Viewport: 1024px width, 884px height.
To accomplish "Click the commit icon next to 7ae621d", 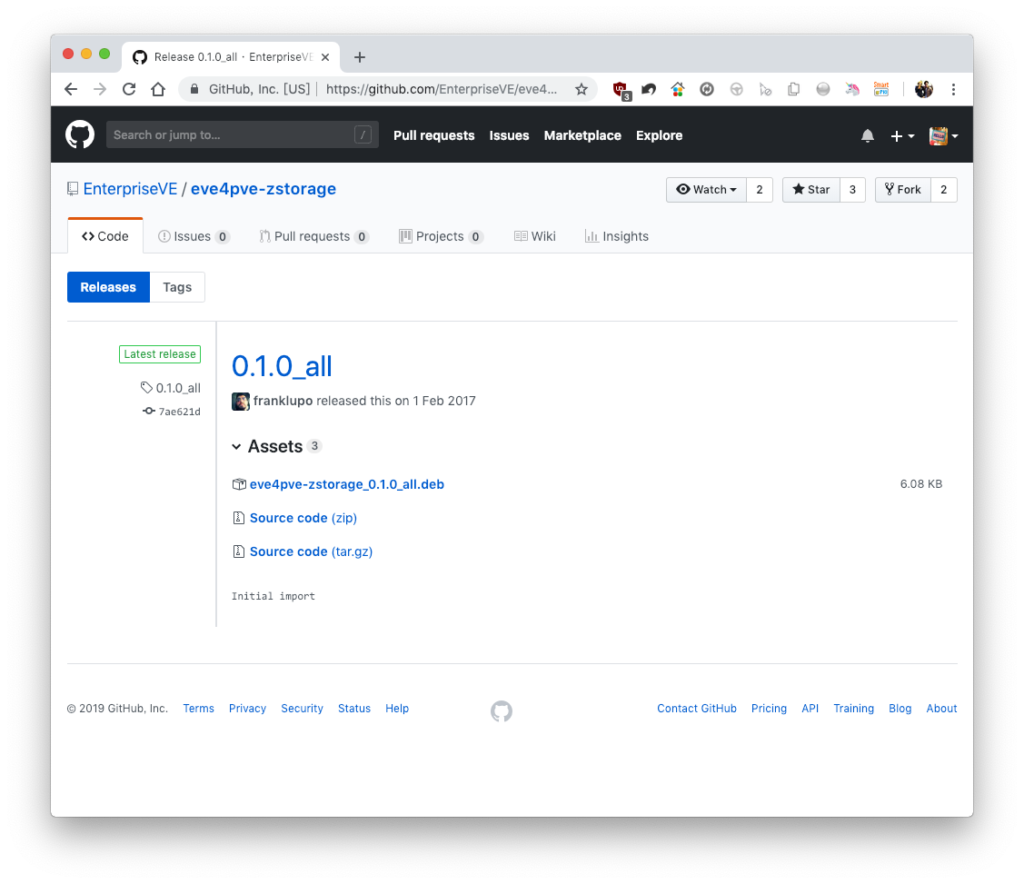I will (149, 411).
